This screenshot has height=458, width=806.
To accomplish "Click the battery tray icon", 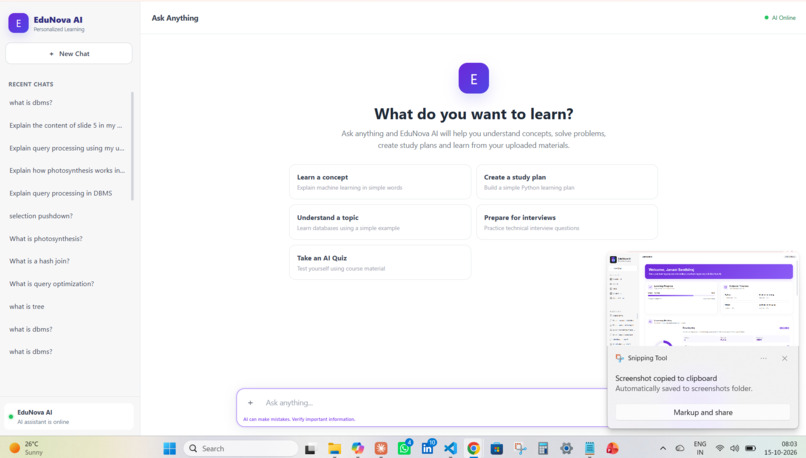I will 750,449.
